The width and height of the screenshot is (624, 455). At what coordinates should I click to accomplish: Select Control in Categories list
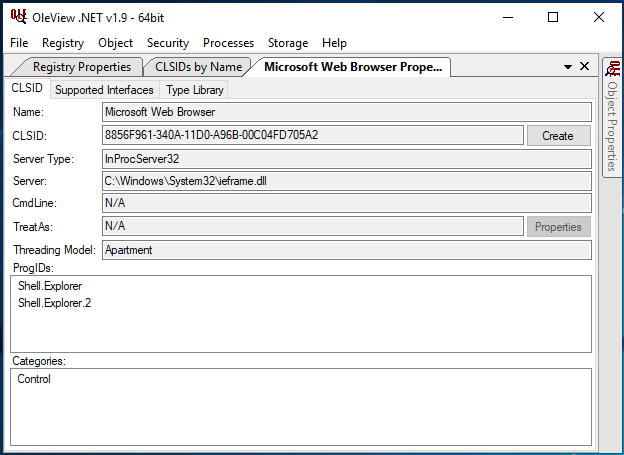click(x=34, y=379)
